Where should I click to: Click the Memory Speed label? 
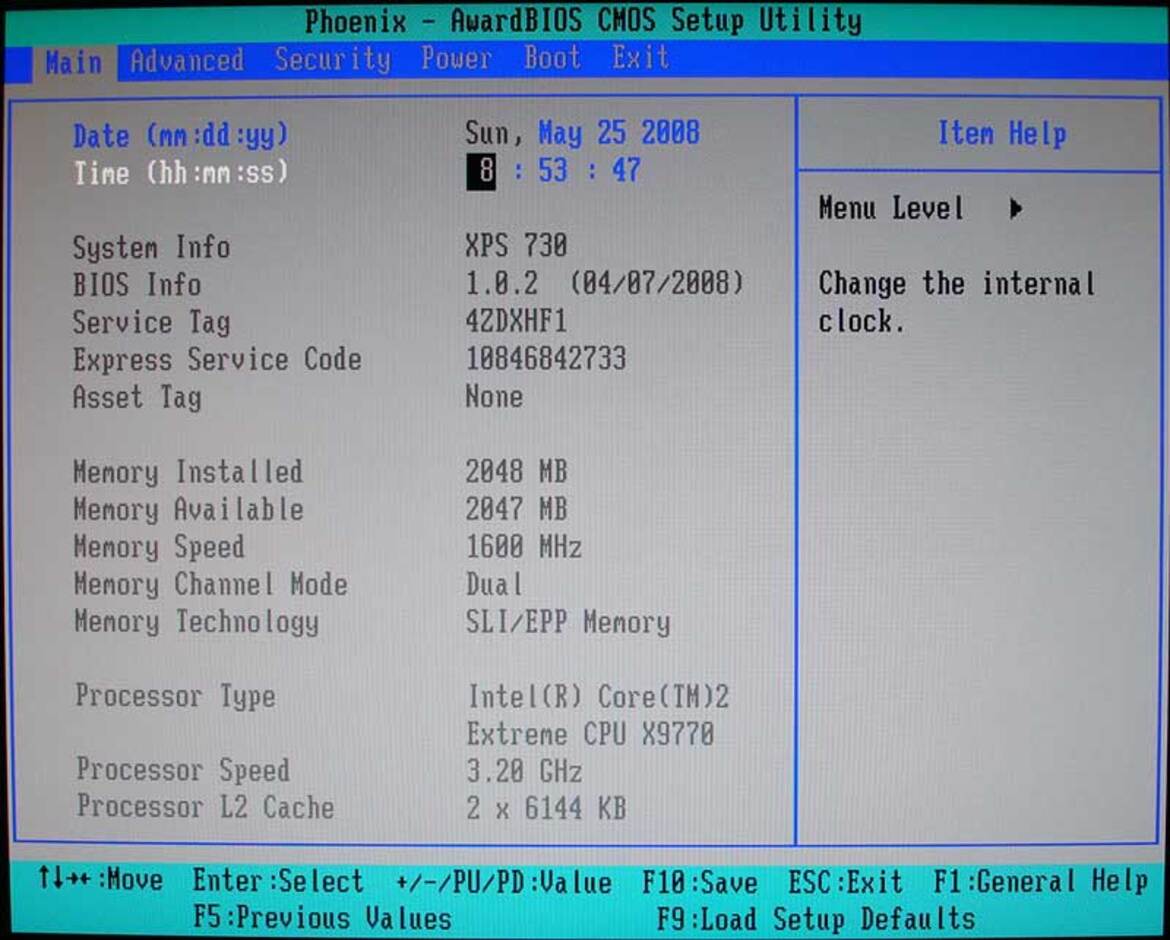pos(159,548)
